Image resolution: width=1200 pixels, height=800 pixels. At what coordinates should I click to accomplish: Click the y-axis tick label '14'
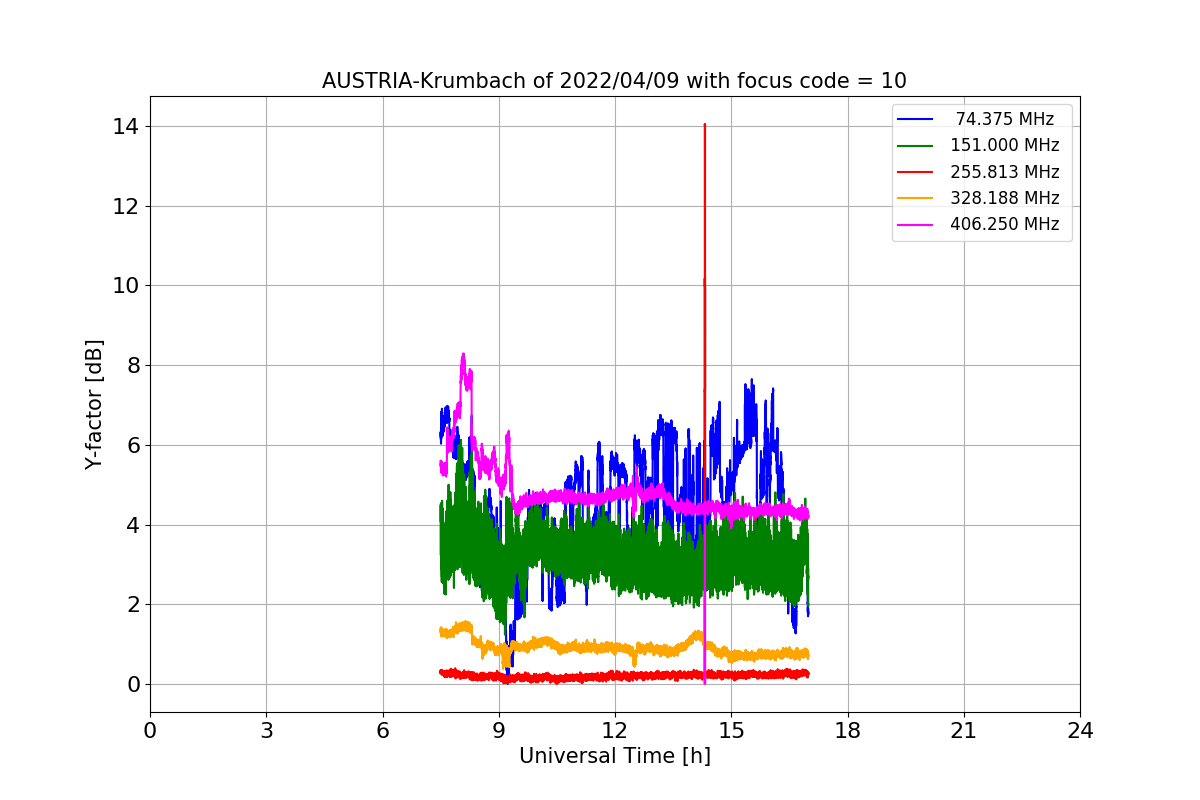126,126
